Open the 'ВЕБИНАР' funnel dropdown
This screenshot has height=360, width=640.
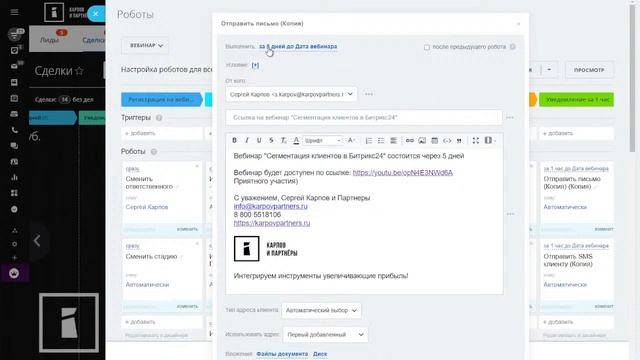click(x=146, y=46)
